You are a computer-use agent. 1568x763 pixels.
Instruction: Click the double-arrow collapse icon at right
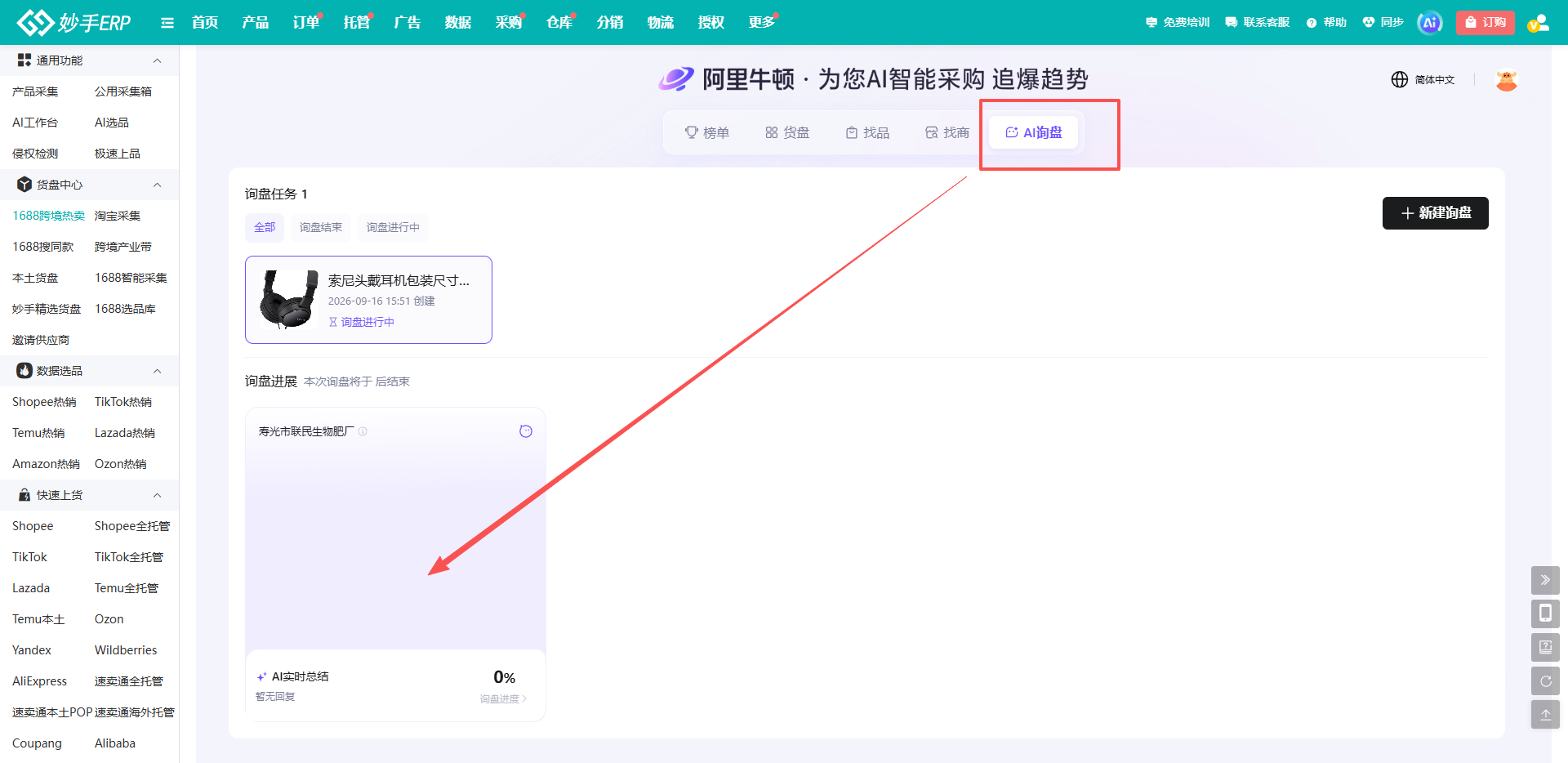pyautogui.click(x=1545, y=580)
